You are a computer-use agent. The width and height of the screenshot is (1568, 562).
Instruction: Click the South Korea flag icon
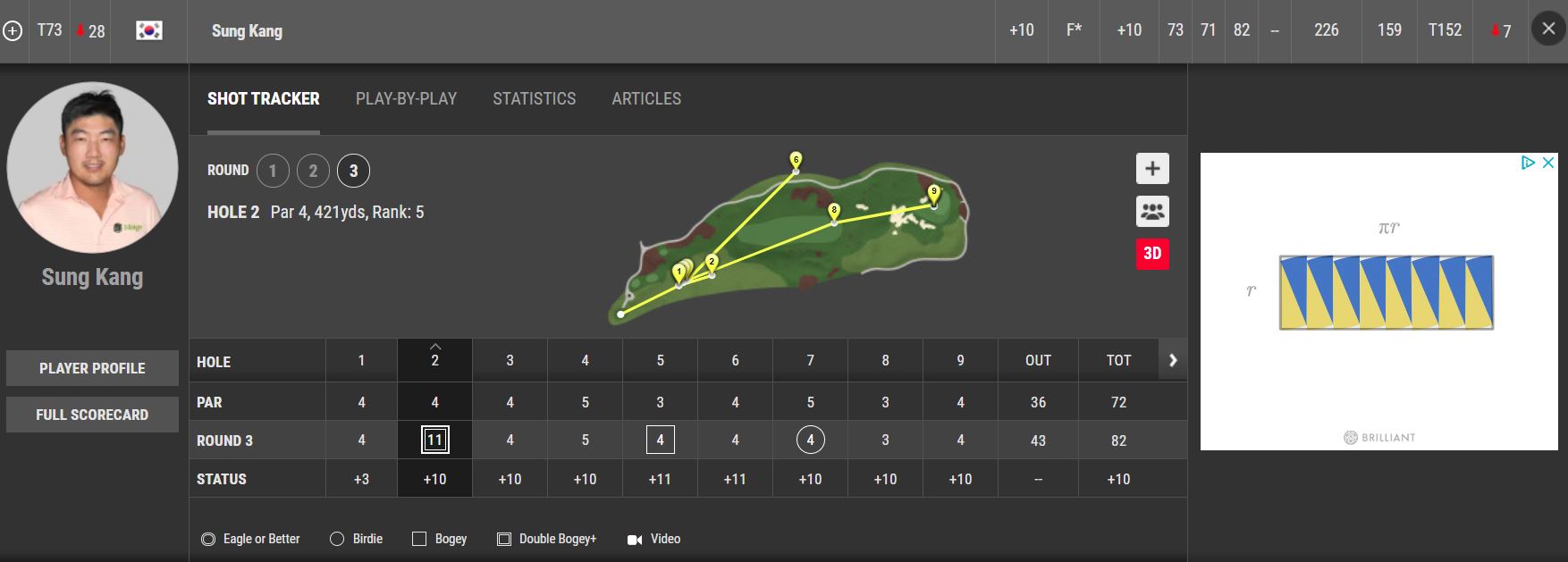(x=149, y=30)
